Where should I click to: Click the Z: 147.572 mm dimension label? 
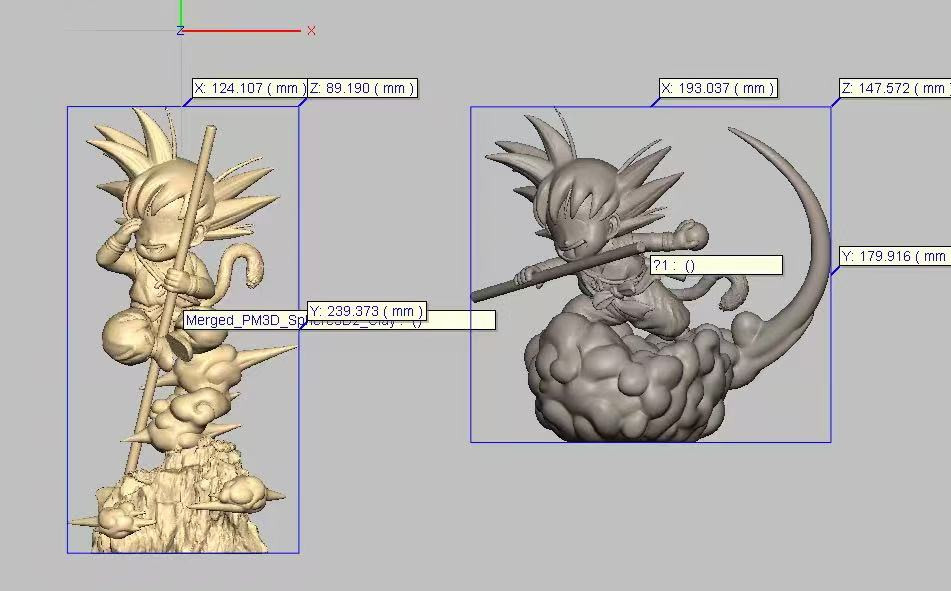[889, 88]
